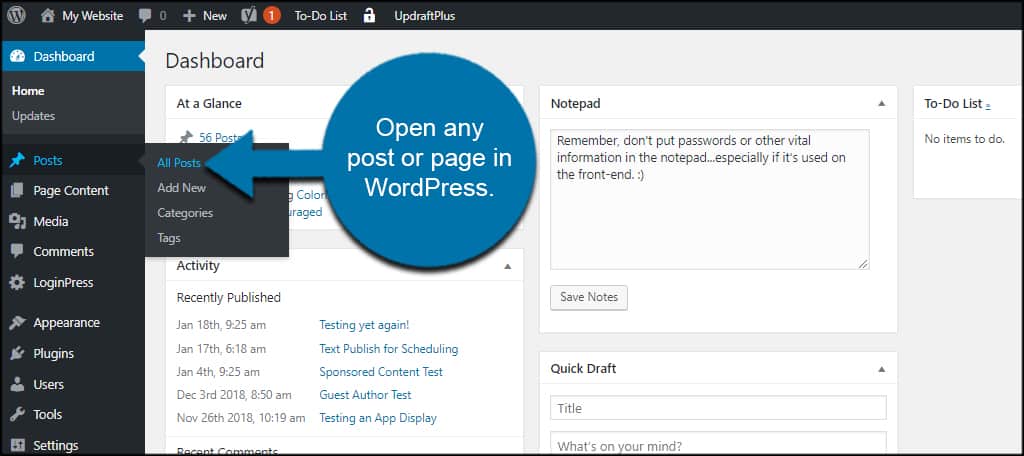Click the Appearance paintbrush icon
This screenshot has height=456, width=1024.
point(18,323)
